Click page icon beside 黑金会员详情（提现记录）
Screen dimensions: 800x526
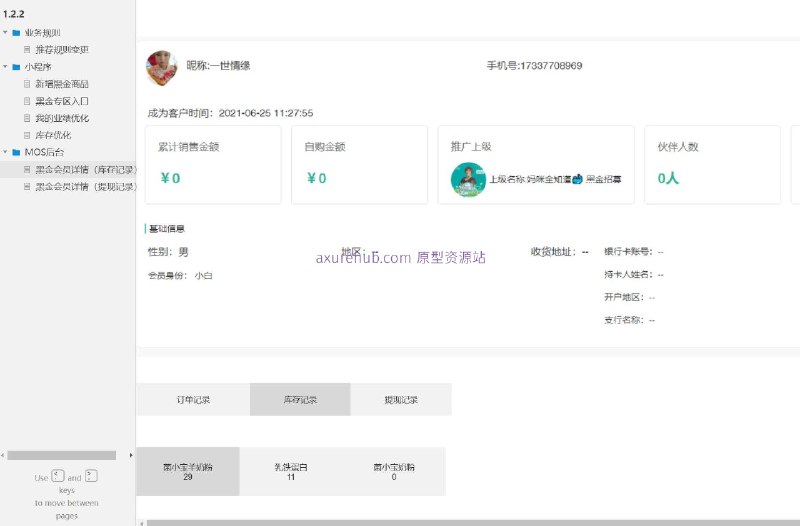coord(27,187)
